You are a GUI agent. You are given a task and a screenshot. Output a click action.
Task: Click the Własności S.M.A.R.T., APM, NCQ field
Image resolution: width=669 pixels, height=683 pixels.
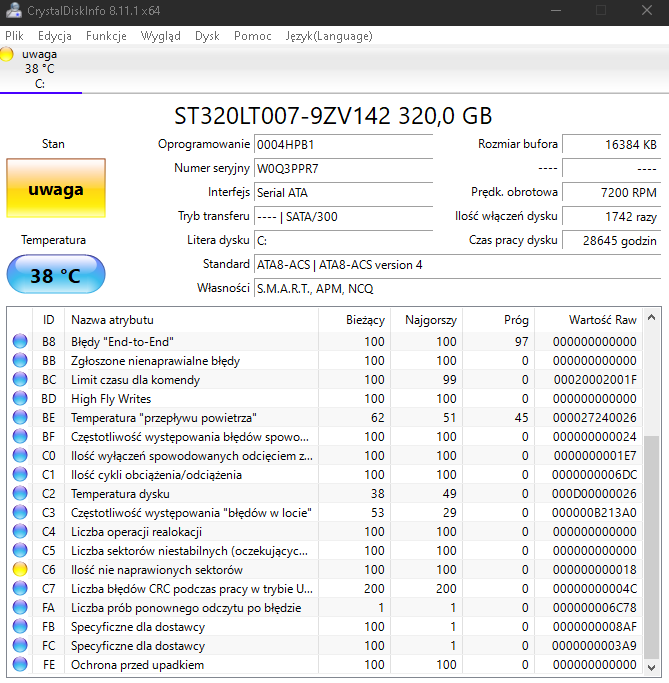[457, 288]
